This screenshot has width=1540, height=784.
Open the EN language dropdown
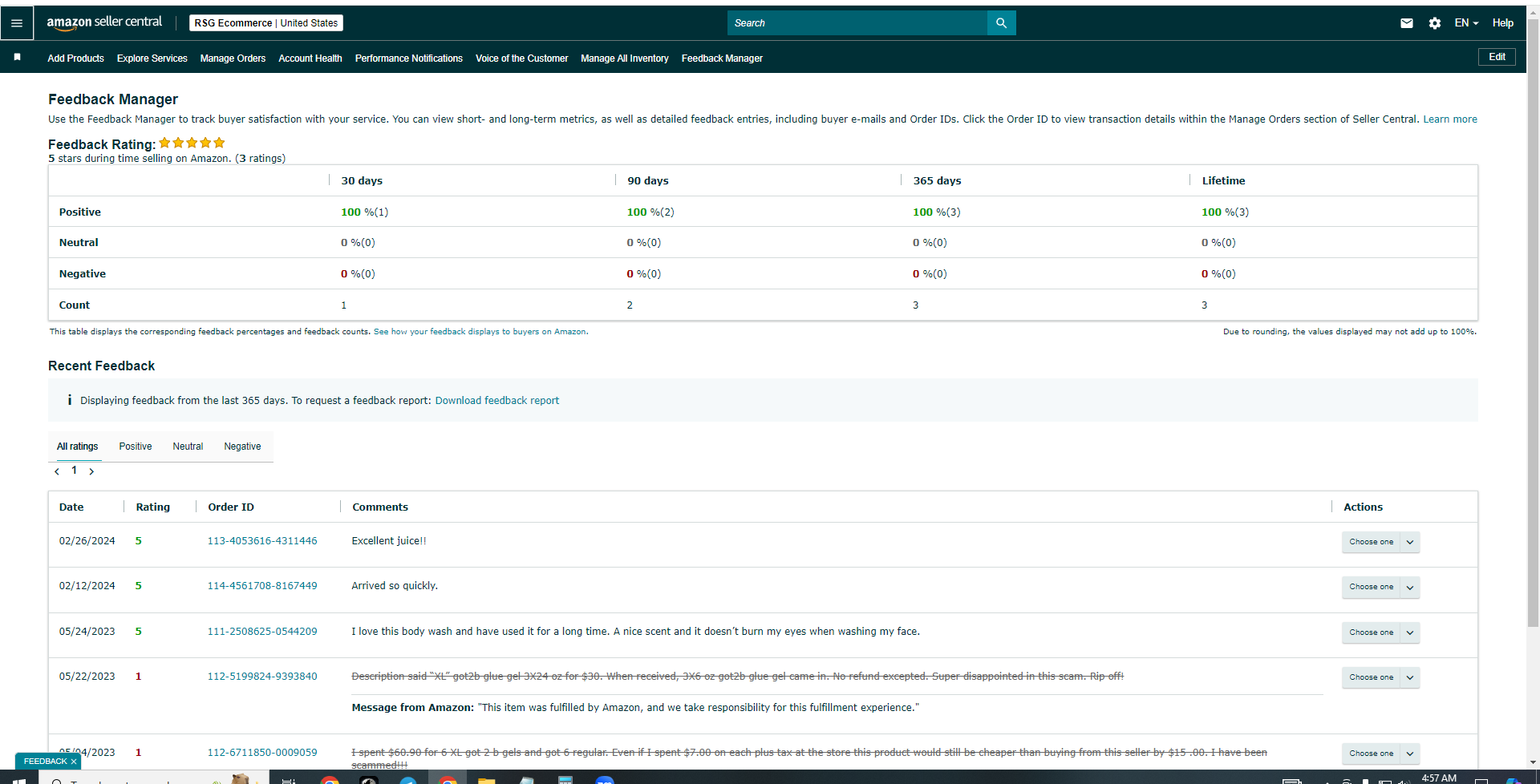[1466, 23]
